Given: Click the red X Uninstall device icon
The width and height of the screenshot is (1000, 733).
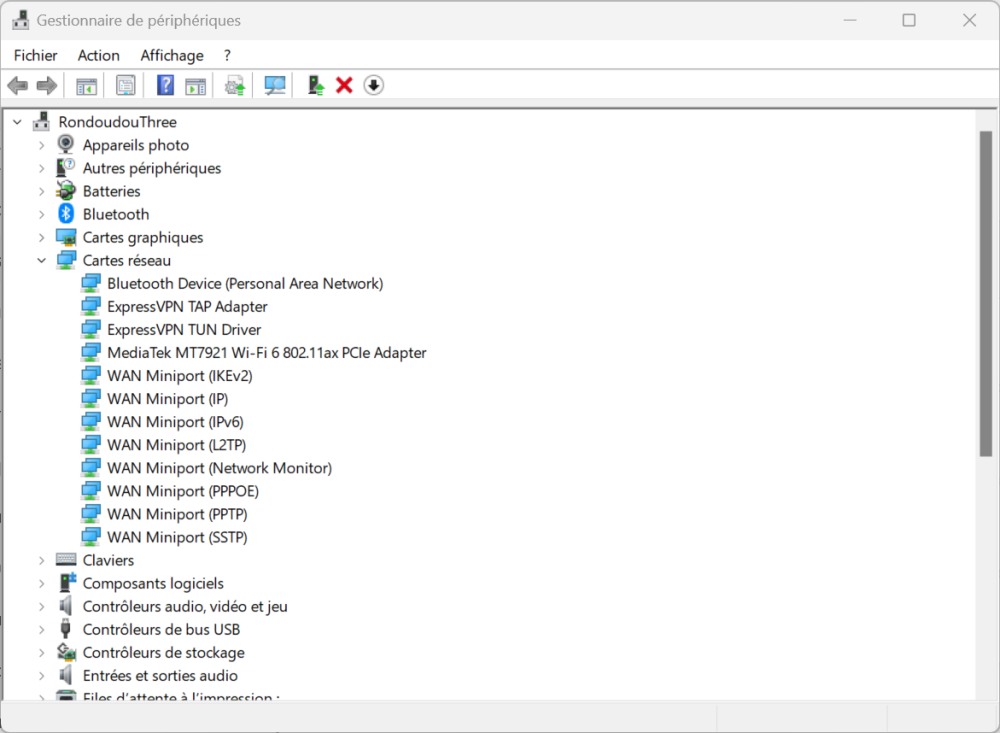Looking at the screenshot, I should [x=344, y=86].
